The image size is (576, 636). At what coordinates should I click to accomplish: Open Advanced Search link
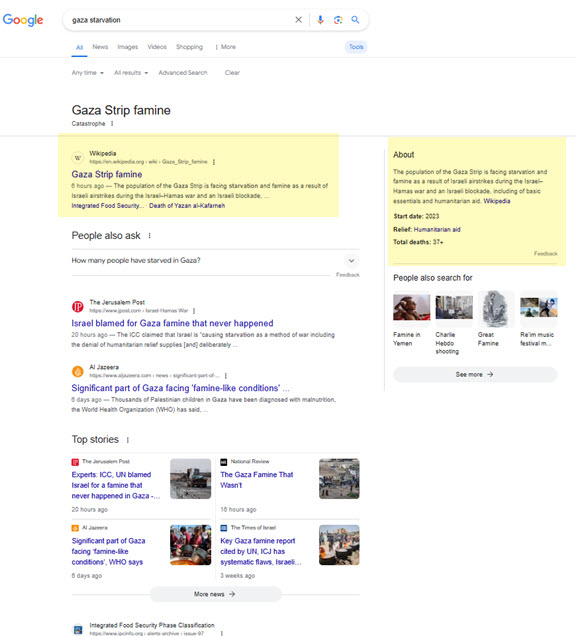[x=183, y=73]
